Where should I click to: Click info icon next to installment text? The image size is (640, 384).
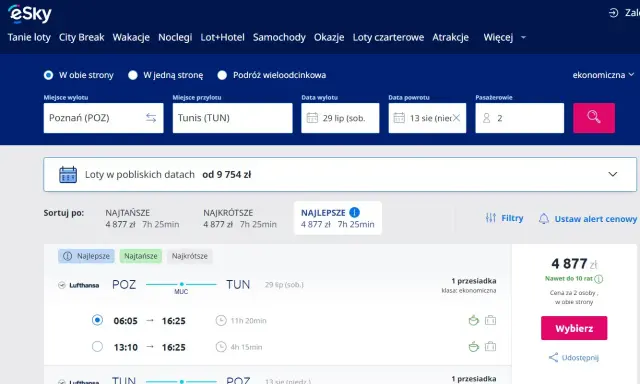(x=599, y=279)
